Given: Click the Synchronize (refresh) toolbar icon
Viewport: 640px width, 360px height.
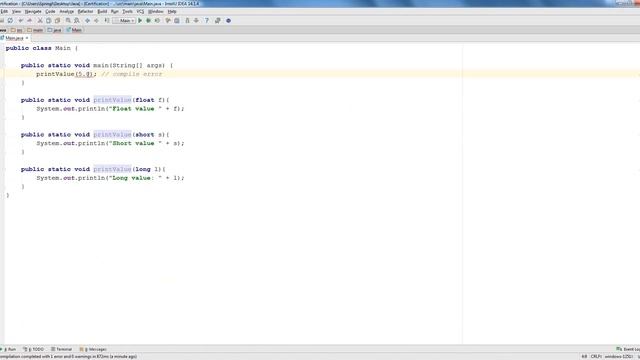Looking at the screenshot, I should [10, 20].
